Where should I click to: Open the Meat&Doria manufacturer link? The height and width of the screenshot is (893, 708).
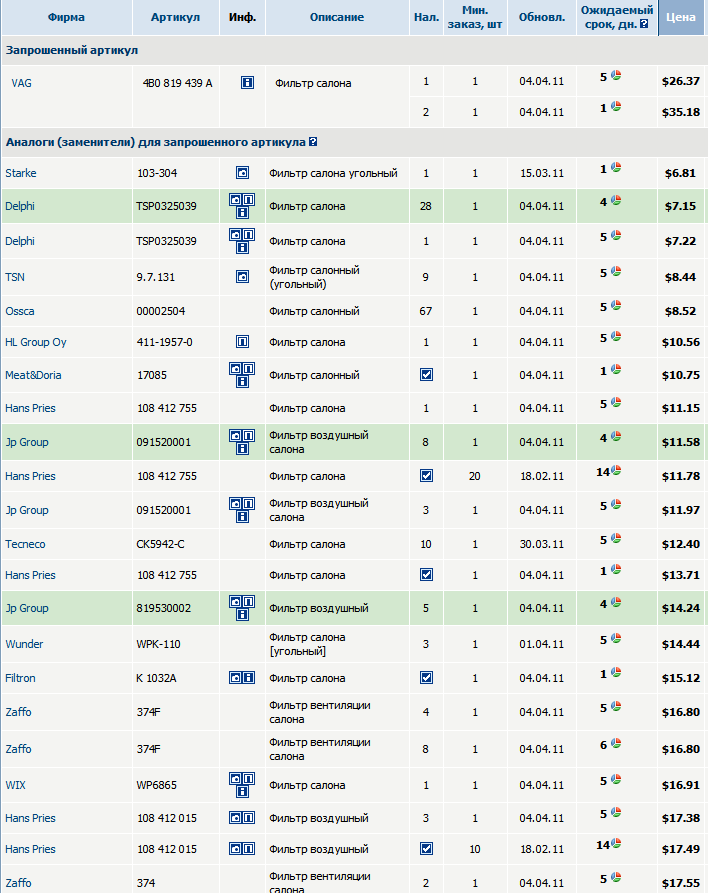click(33, 375)
